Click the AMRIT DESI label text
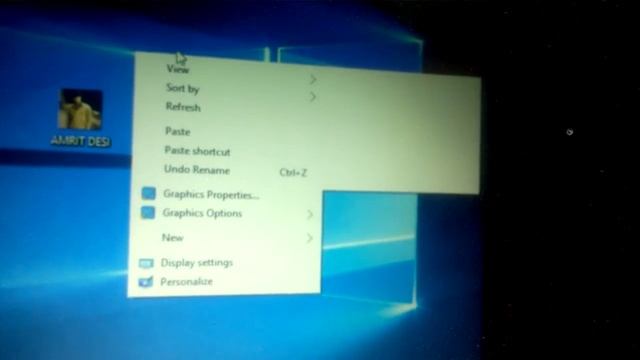The width and height of the screenshot is (640, 360). (x=80, y=141)
